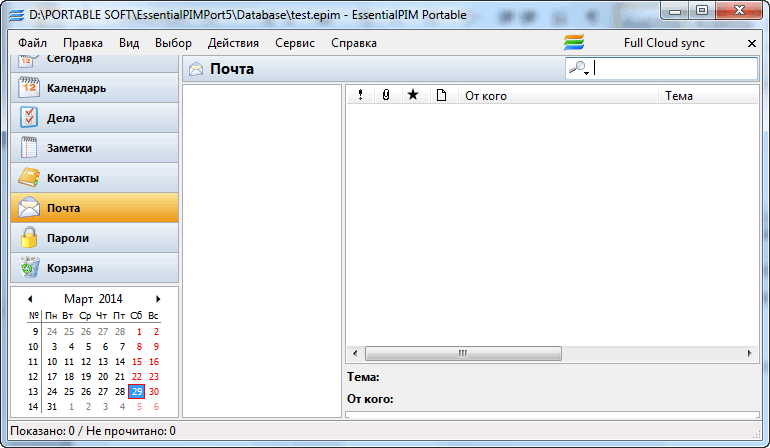Open the Файл menu
The image size is (770, 448).
tap(32, 43)
